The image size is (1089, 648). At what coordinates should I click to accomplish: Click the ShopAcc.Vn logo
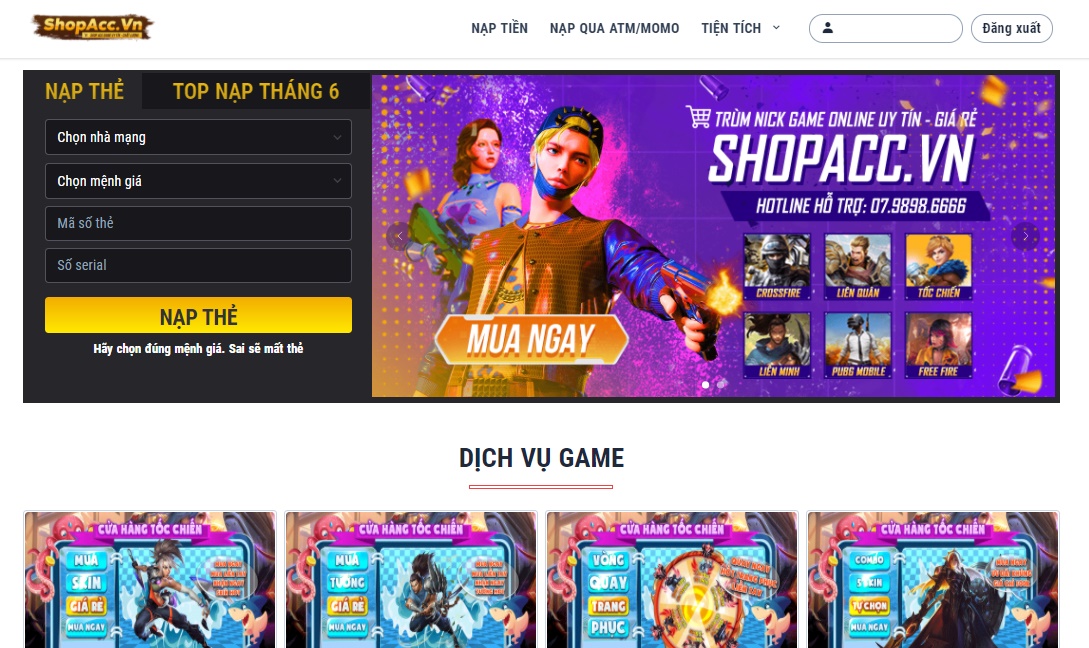(92, 27)
